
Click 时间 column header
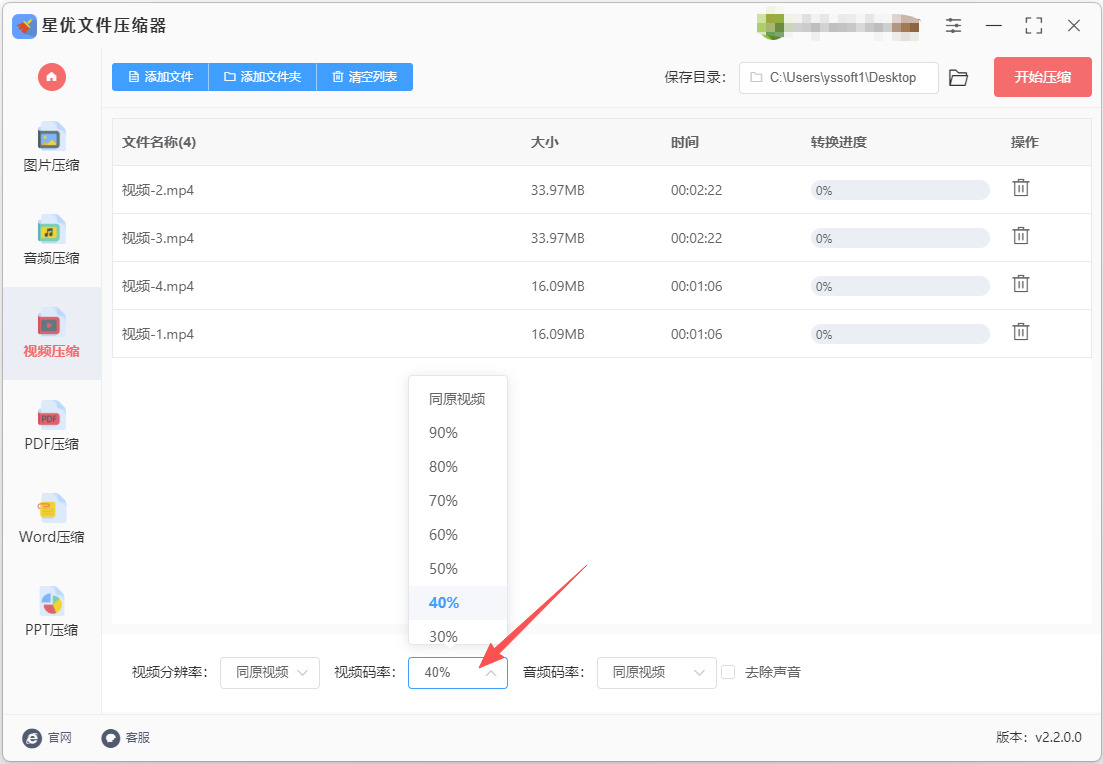pyautogui.click(x=684, y=142)
